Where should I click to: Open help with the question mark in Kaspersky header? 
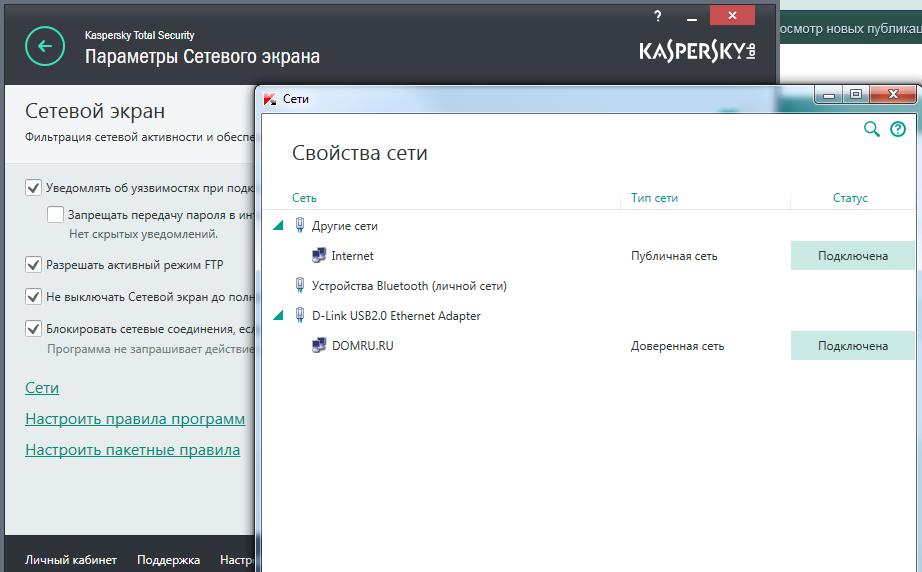click(x=657, y=16)
